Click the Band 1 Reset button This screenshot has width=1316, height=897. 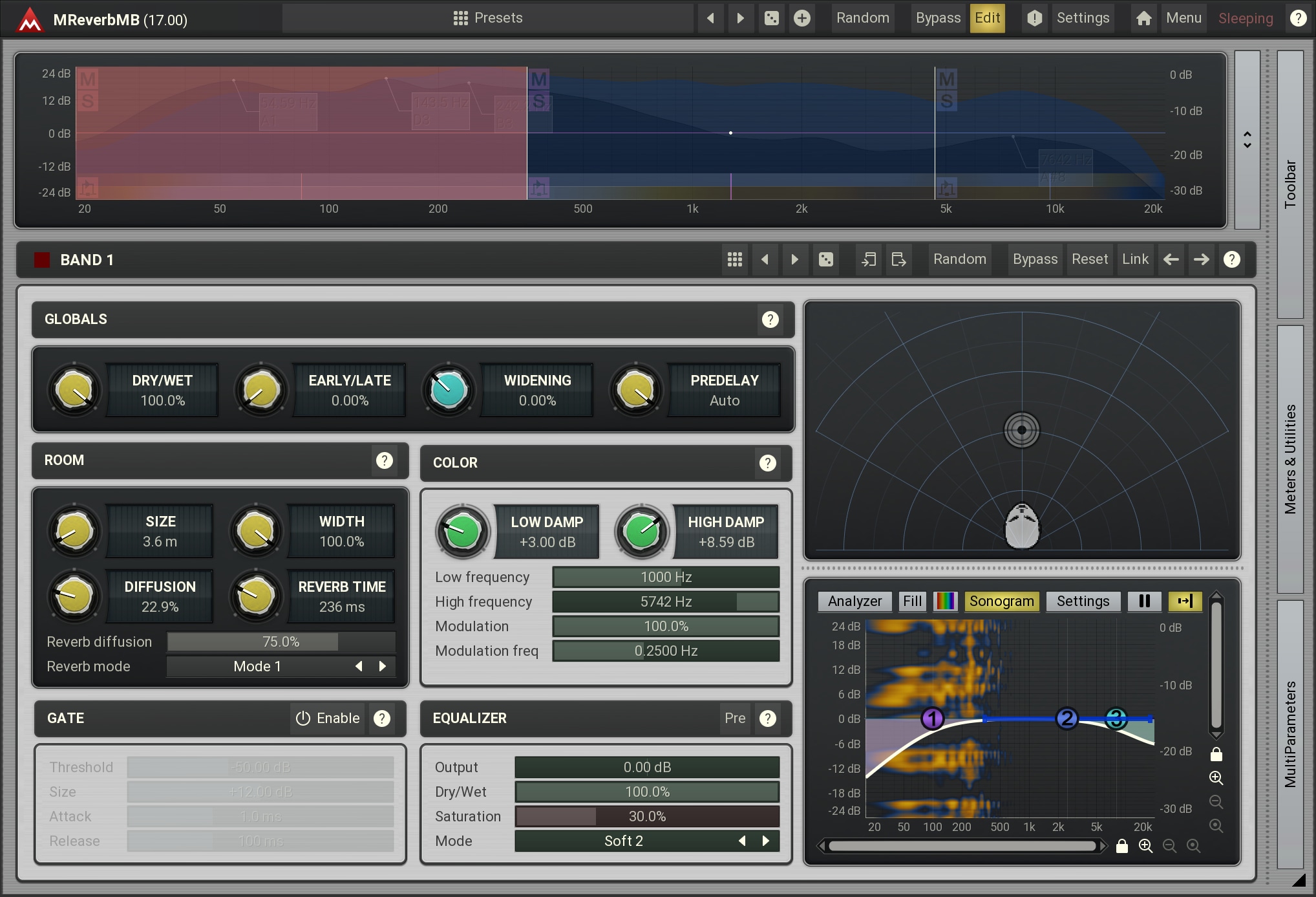pos(1089,259)
